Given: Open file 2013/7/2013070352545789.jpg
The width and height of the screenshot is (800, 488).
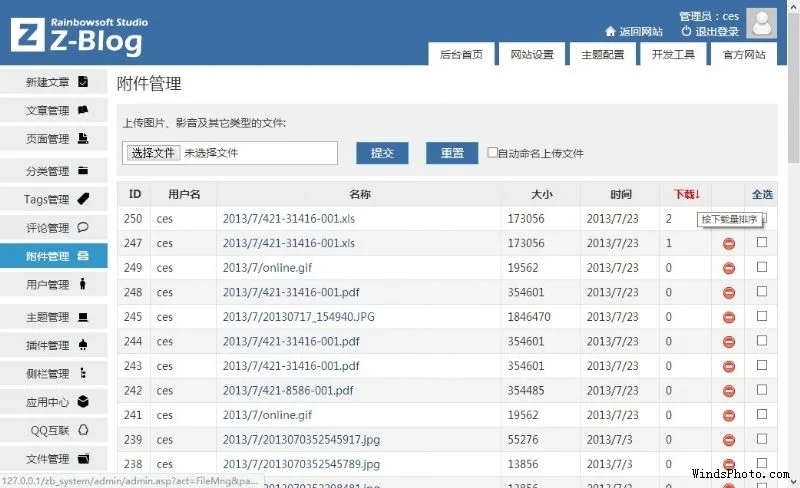Looking at the screenshot, I should coord(301,464).
